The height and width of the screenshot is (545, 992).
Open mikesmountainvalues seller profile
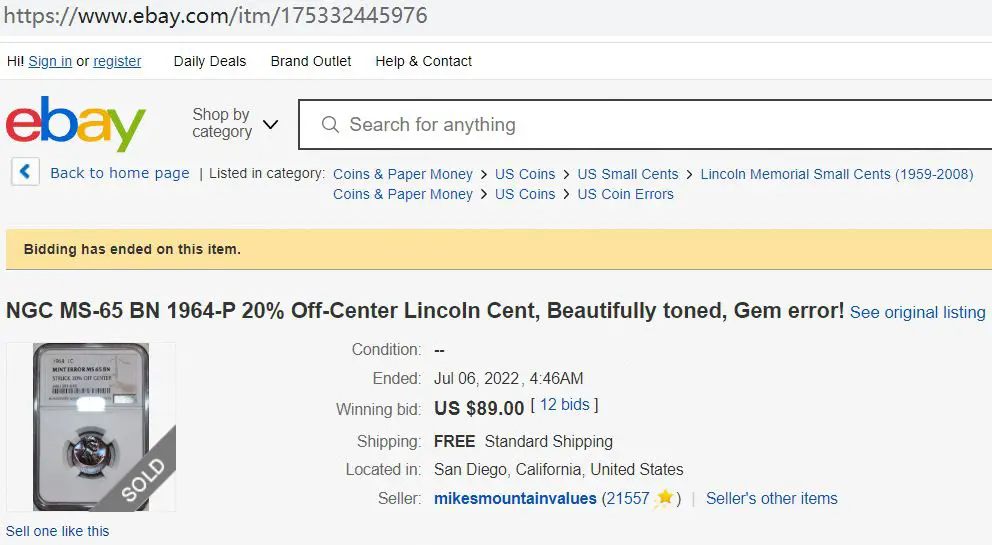(x=515, y=499)
